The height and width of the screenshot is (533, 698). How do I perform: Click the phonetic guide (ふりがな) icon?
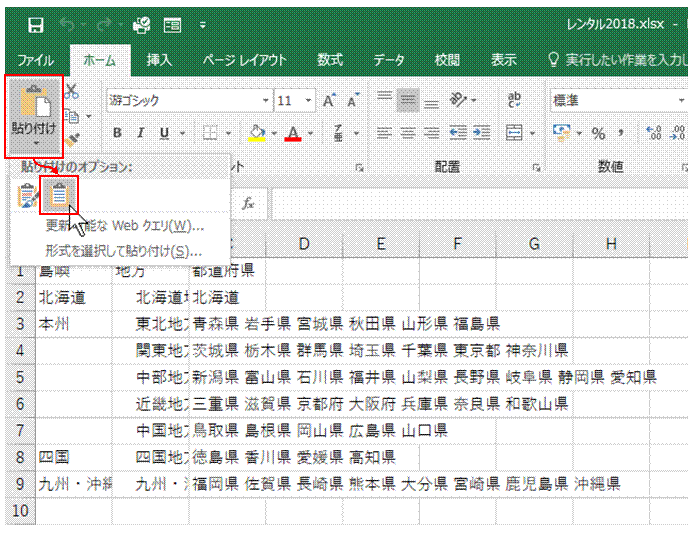(338, 133)
